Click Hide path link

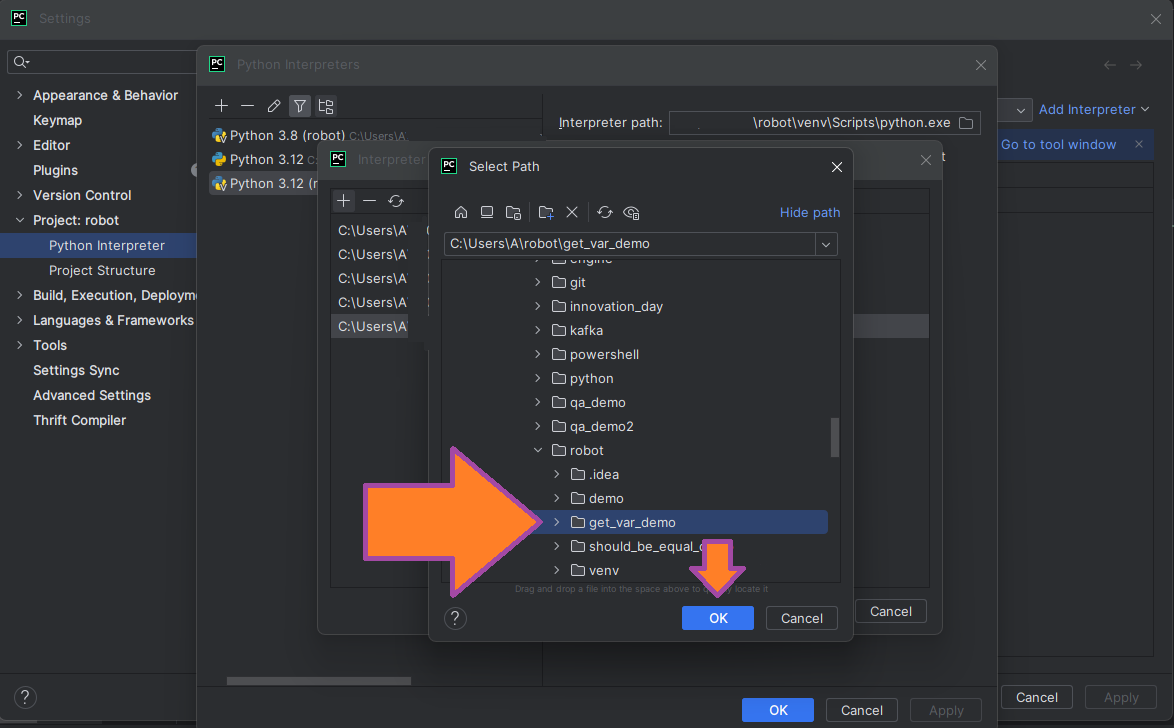(809, 213)
